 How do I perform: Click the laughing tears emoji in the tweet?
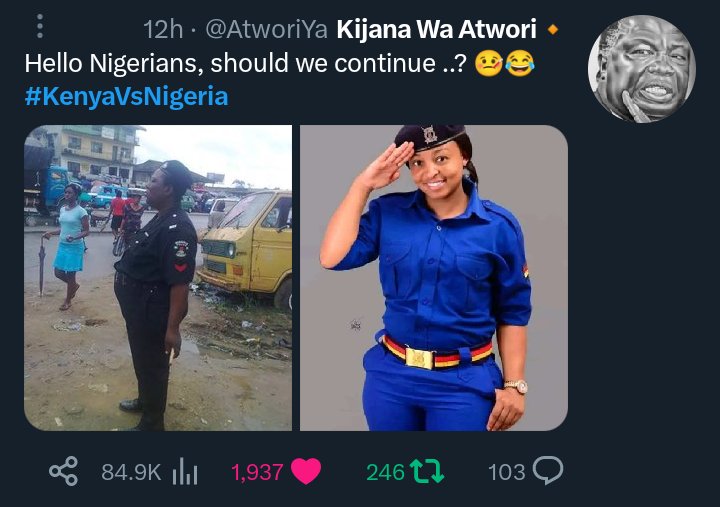coord(520,63)
